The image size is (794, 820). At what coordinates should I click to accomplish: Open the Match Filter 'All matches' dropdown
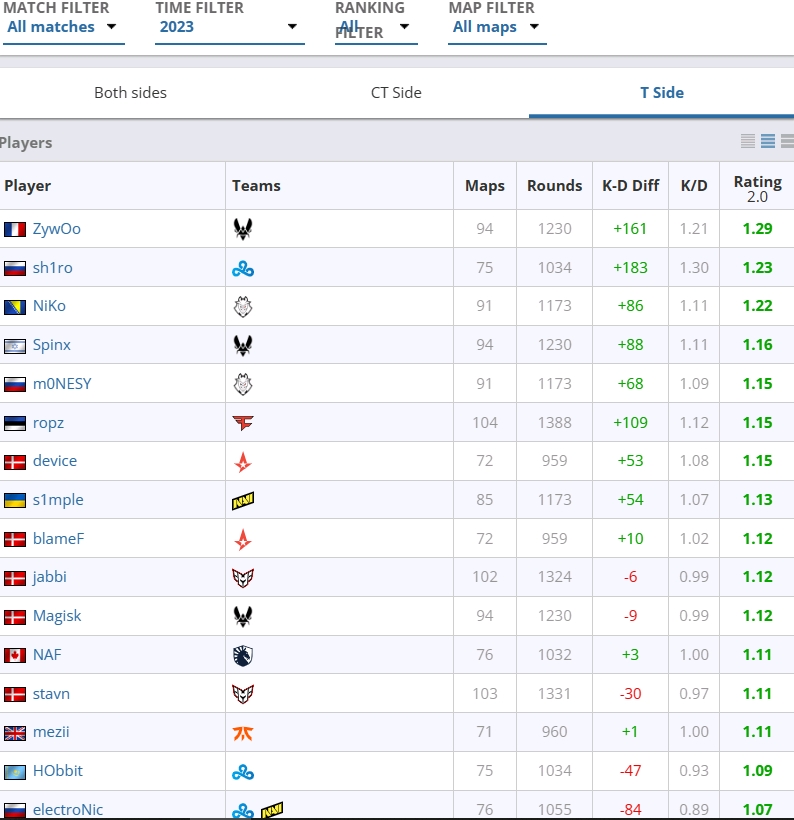(x=64, y=27)
